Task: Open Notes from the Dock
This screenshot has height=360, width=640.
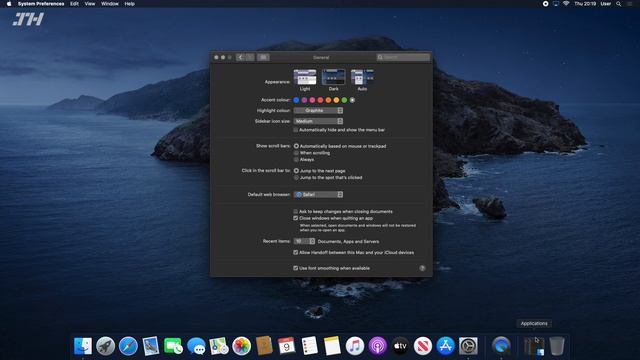Action: coord(332,346)
